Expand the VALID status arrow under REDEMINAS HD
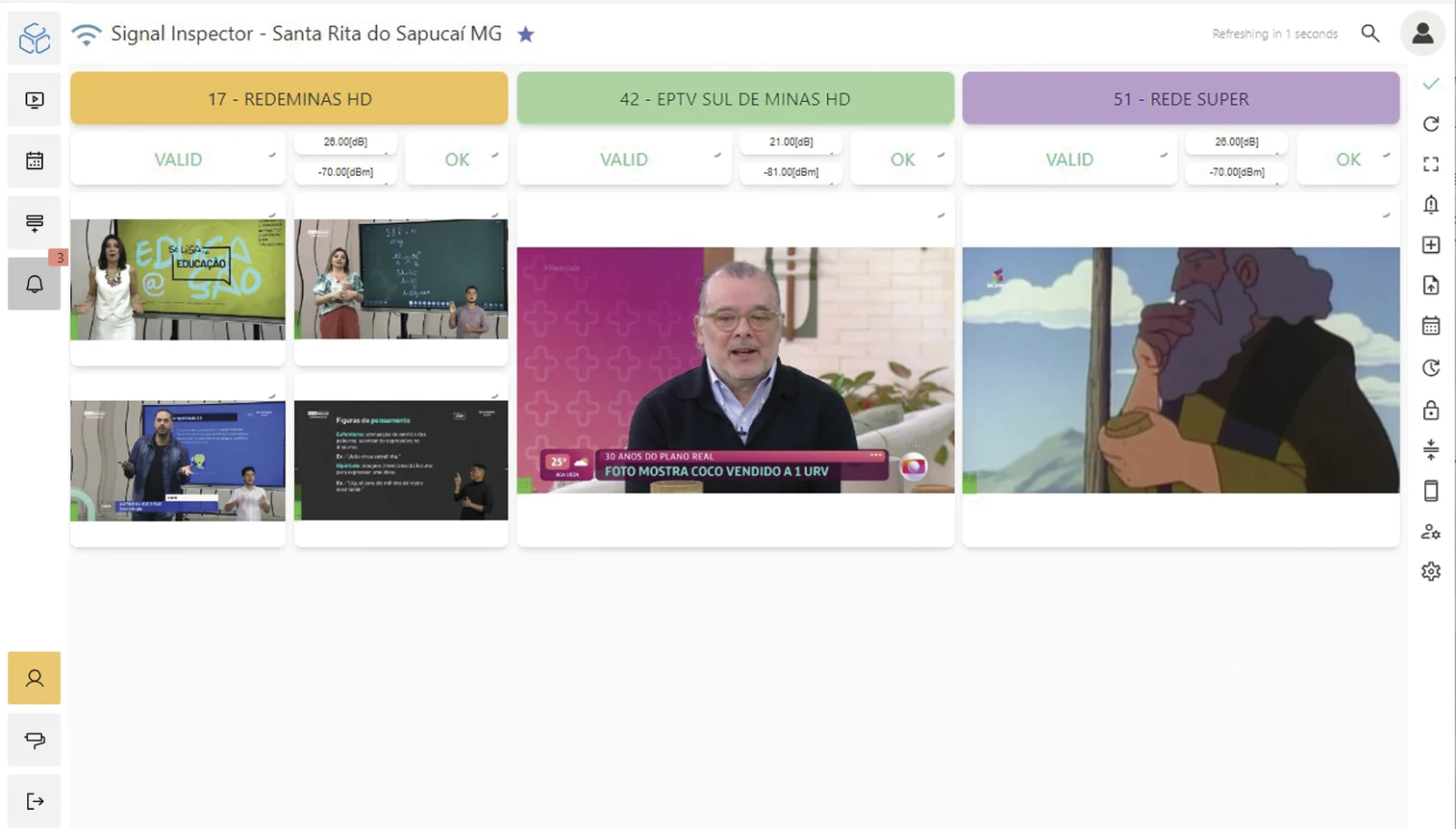This screenshot has width=1456, height=829. (x=271, y=155)
